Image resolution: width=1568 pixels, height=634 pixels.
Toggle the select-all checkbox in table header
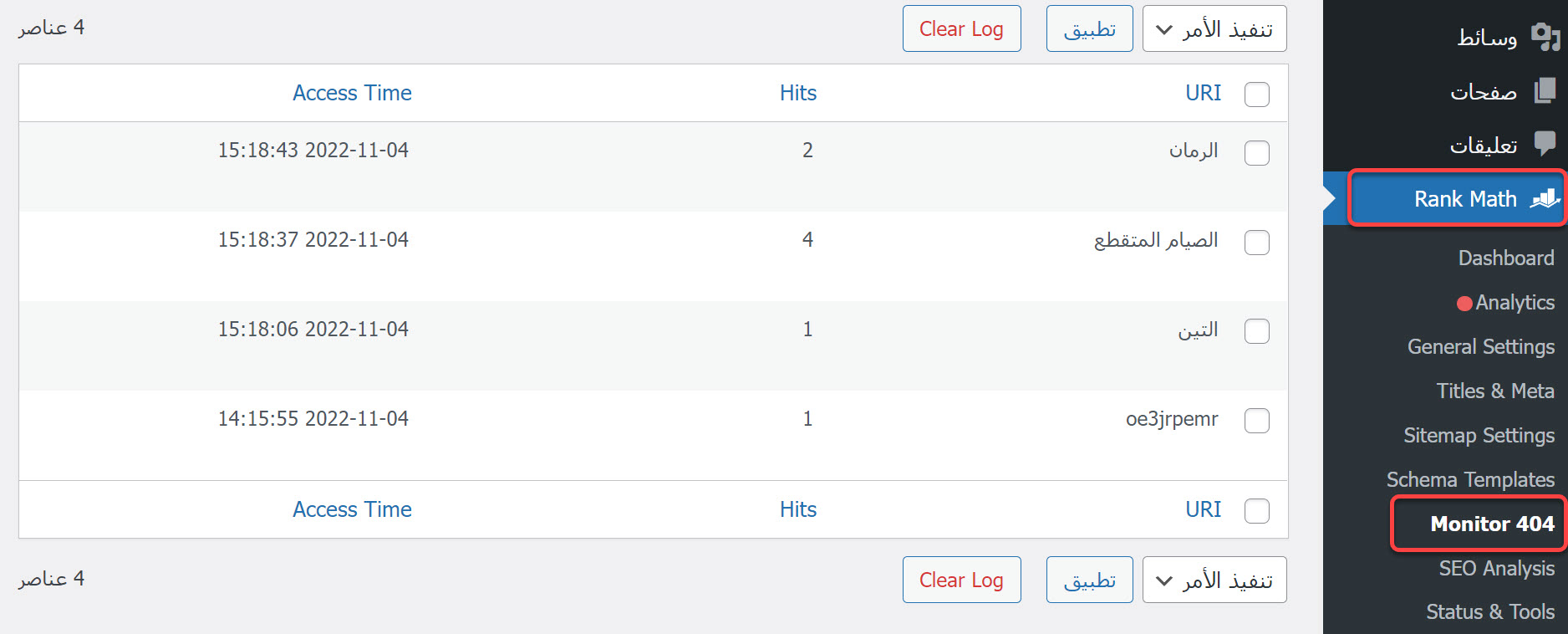pyautogui.click(x=1257, y=95)
